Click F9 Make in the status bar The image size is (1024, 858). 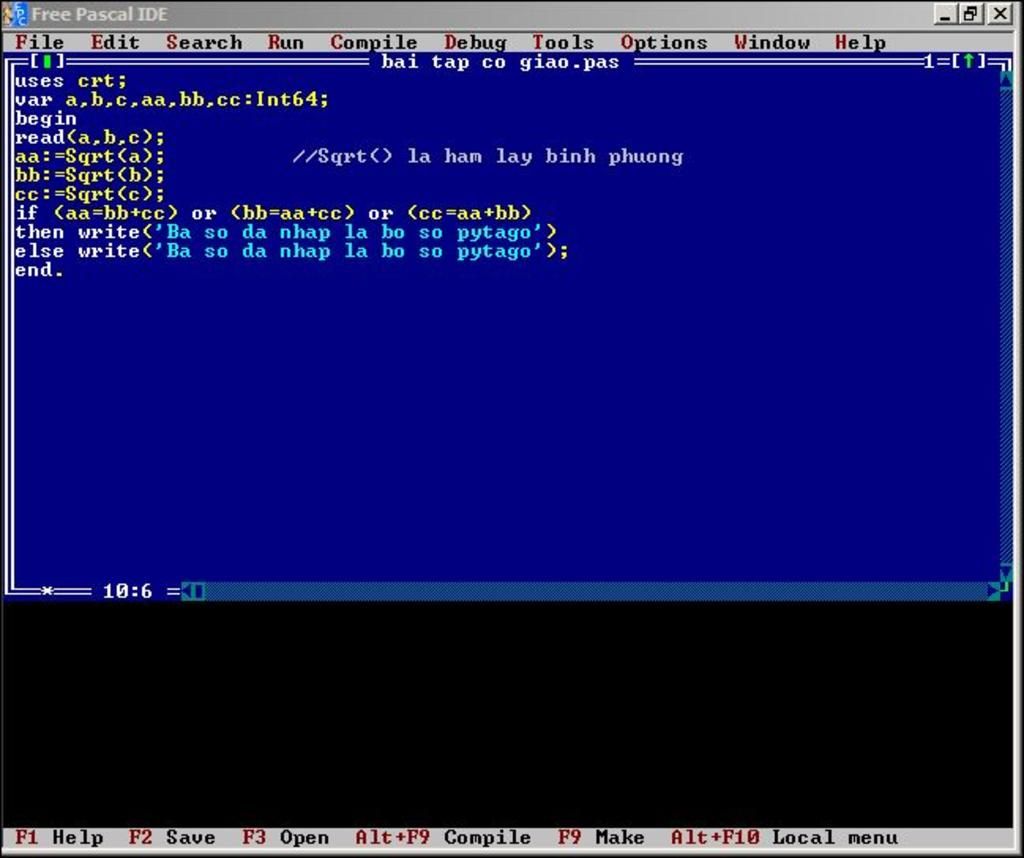point(601,837)
